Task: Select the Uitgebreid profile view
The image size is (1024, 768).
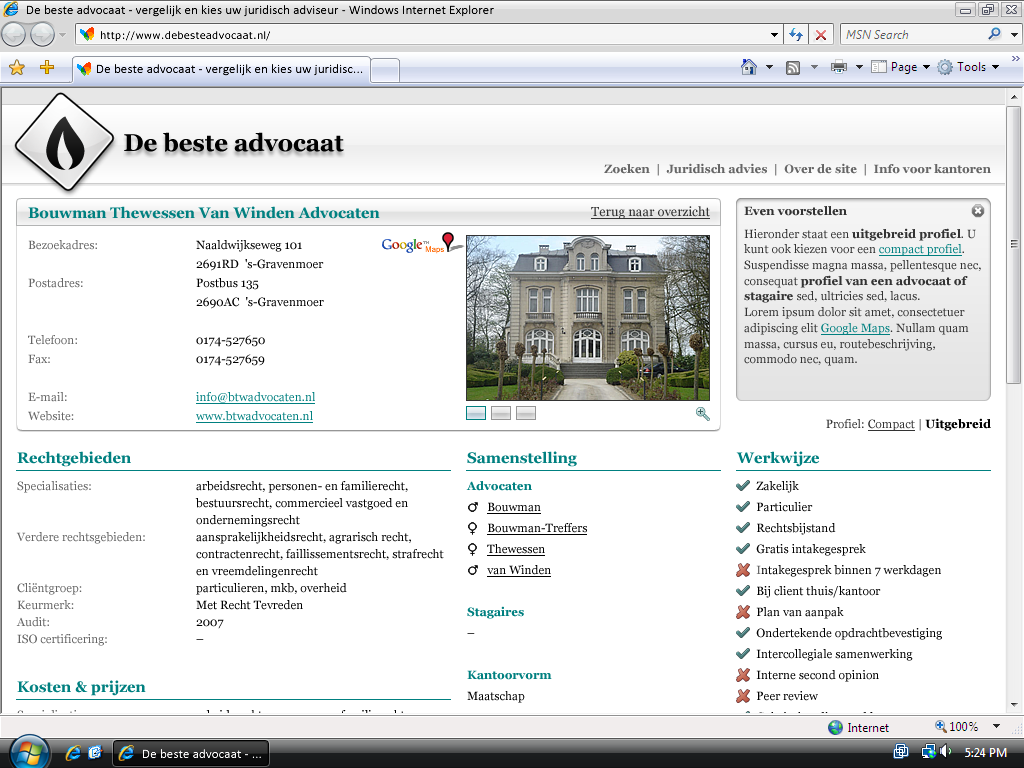Action: (x=958, y=424)
